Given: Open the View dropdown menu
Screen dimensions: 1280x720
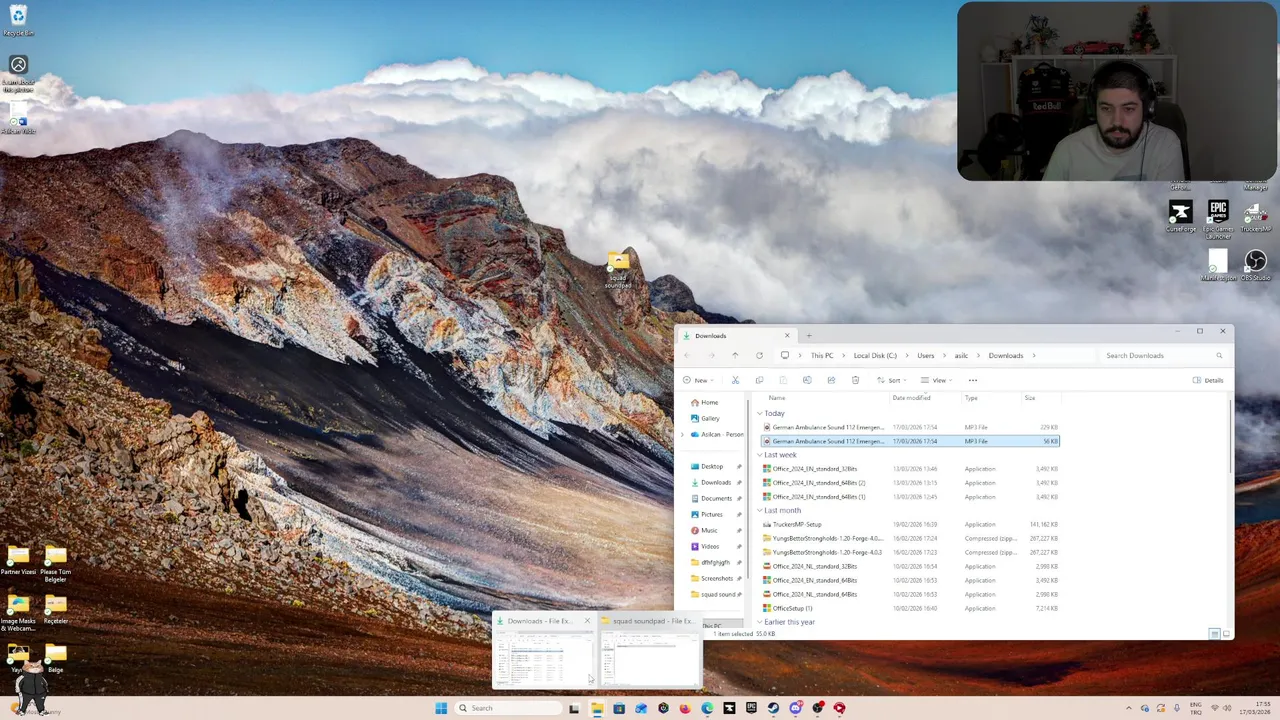Looking at the screenshot, I should coord(935,380).
